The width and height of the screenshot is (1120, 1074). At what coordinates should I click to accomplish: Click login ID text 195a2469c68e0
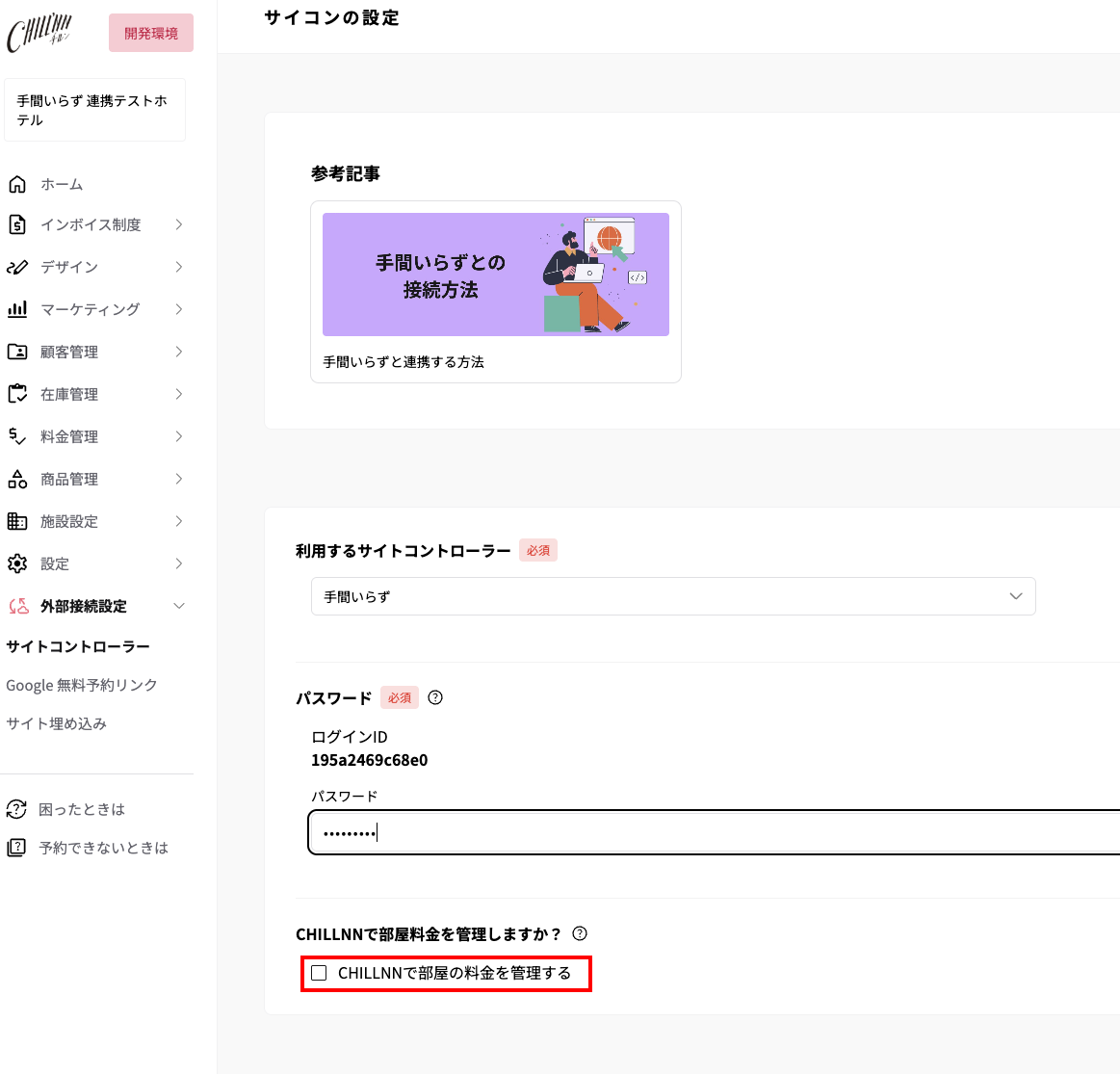point(369,760)
